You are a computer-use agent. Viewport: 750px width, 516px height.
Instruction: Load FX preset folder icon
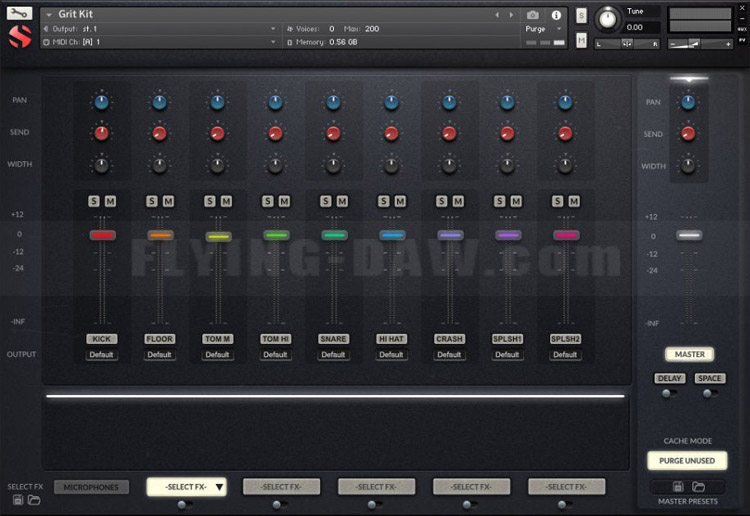pos(34,500)
